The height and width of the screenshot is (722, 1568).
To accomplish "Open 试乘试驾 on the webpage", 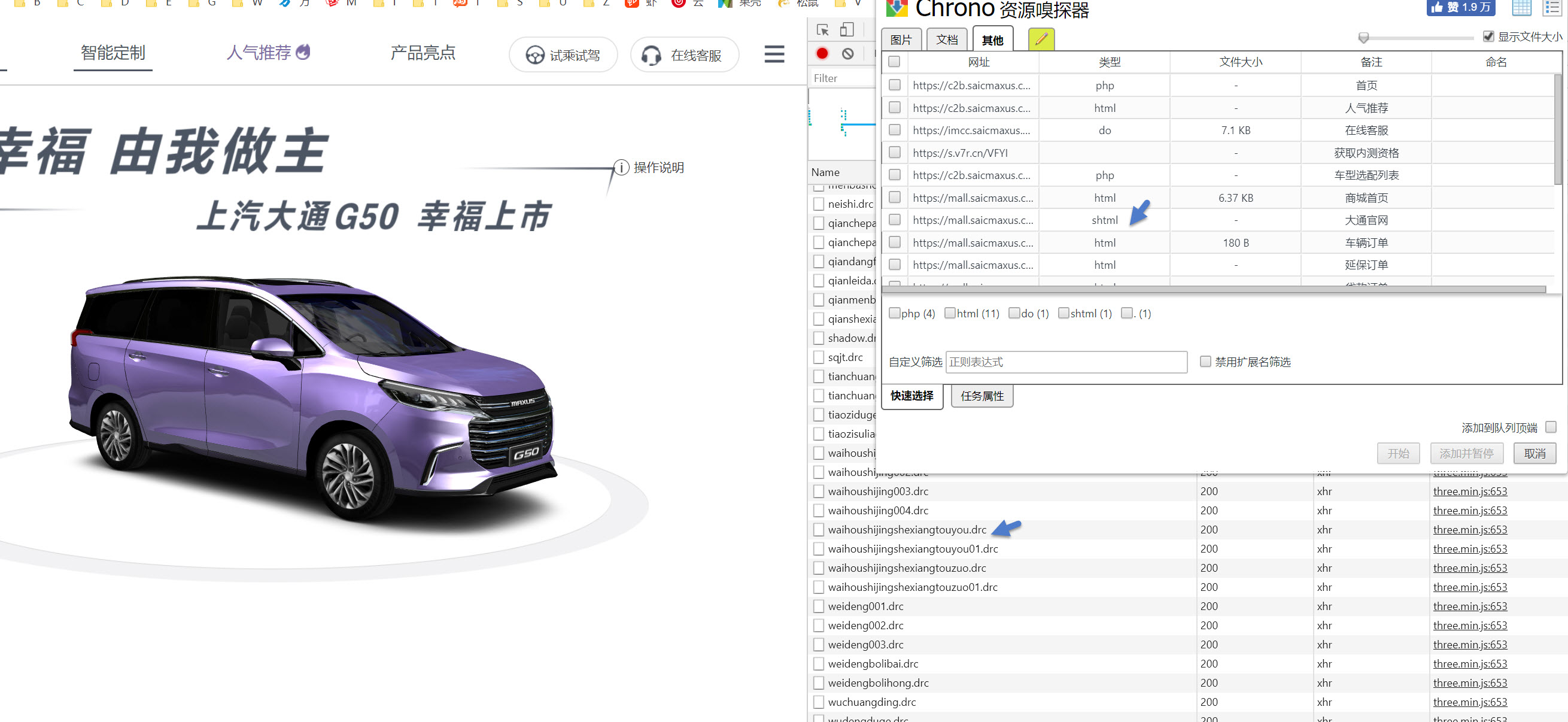I will (x=563, y=56).
